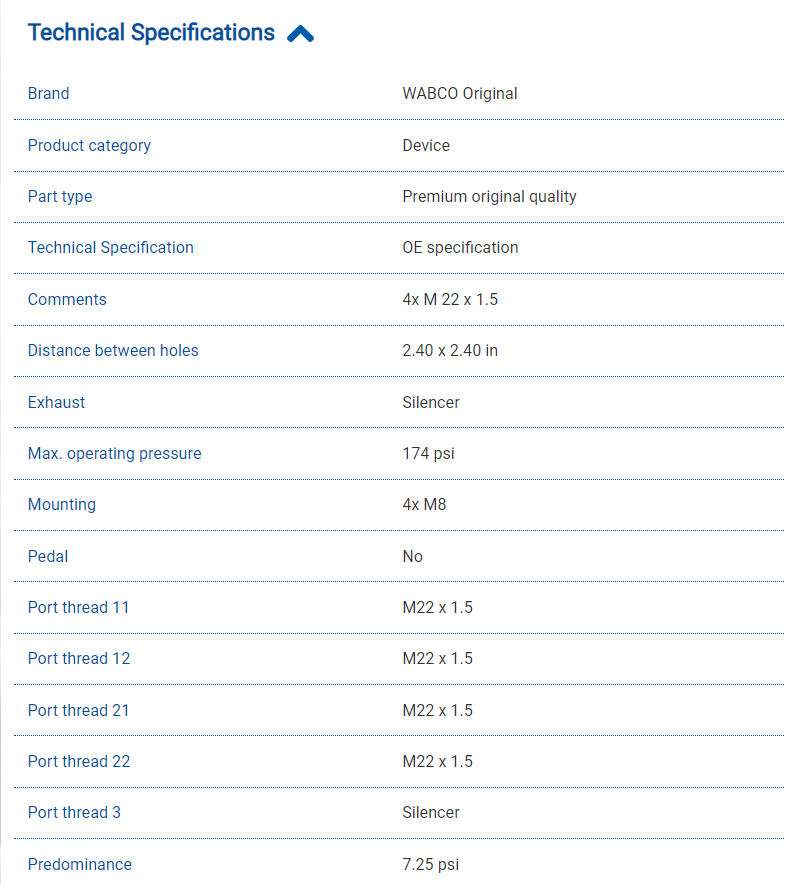Select the 4x M 22 x 1.5 value
803x884 pixels.
pyautogui.click(x=450, y=300)
